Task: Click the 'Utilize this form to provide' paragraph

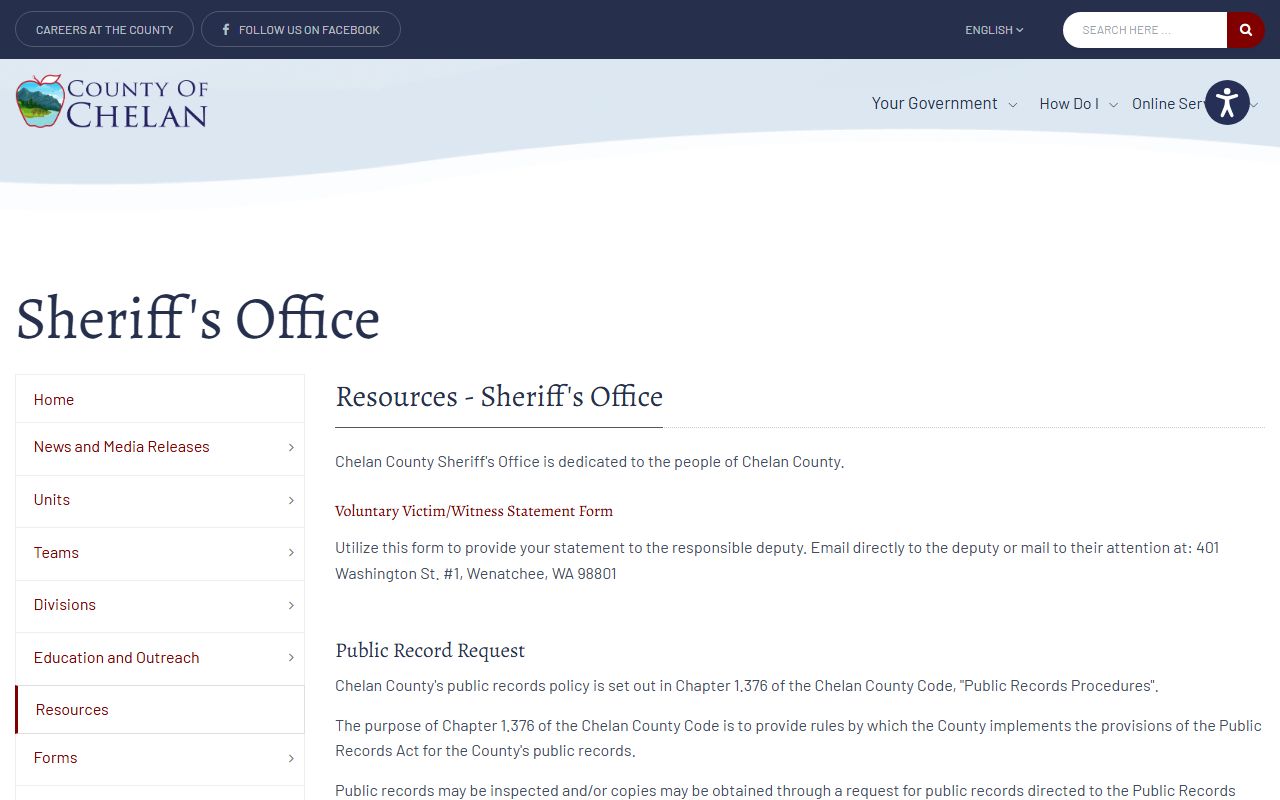Action: [777, 561]
